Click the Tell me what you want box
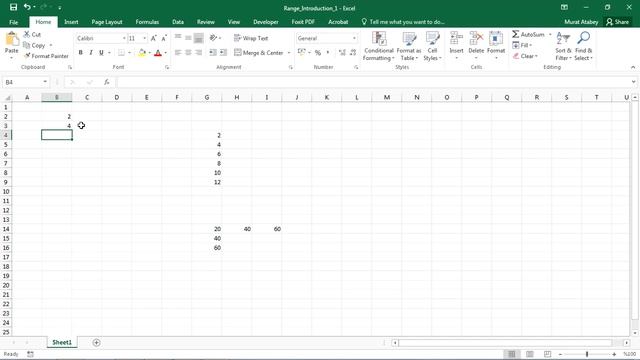Viewport: 640px width, 360px height. pyautogui.click(x=403, y=22)
